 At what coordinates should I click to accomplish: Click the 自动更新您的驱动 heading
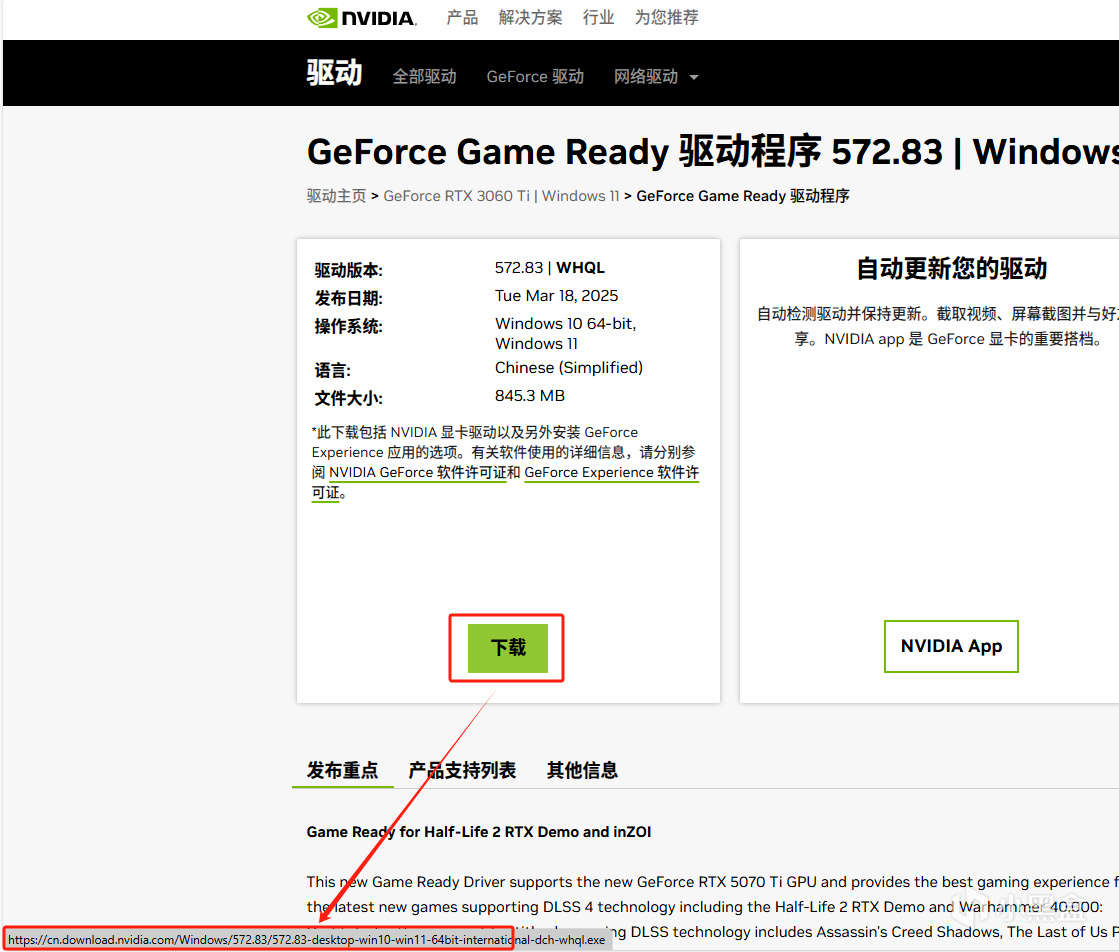pyautogui.click(x=951, y=269)
